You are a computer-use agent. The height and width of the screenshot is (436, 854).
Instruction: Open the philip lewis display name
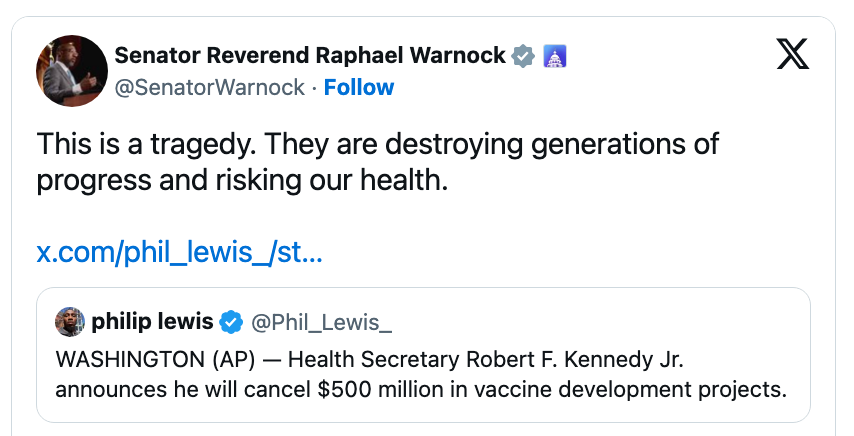(152, 322)
